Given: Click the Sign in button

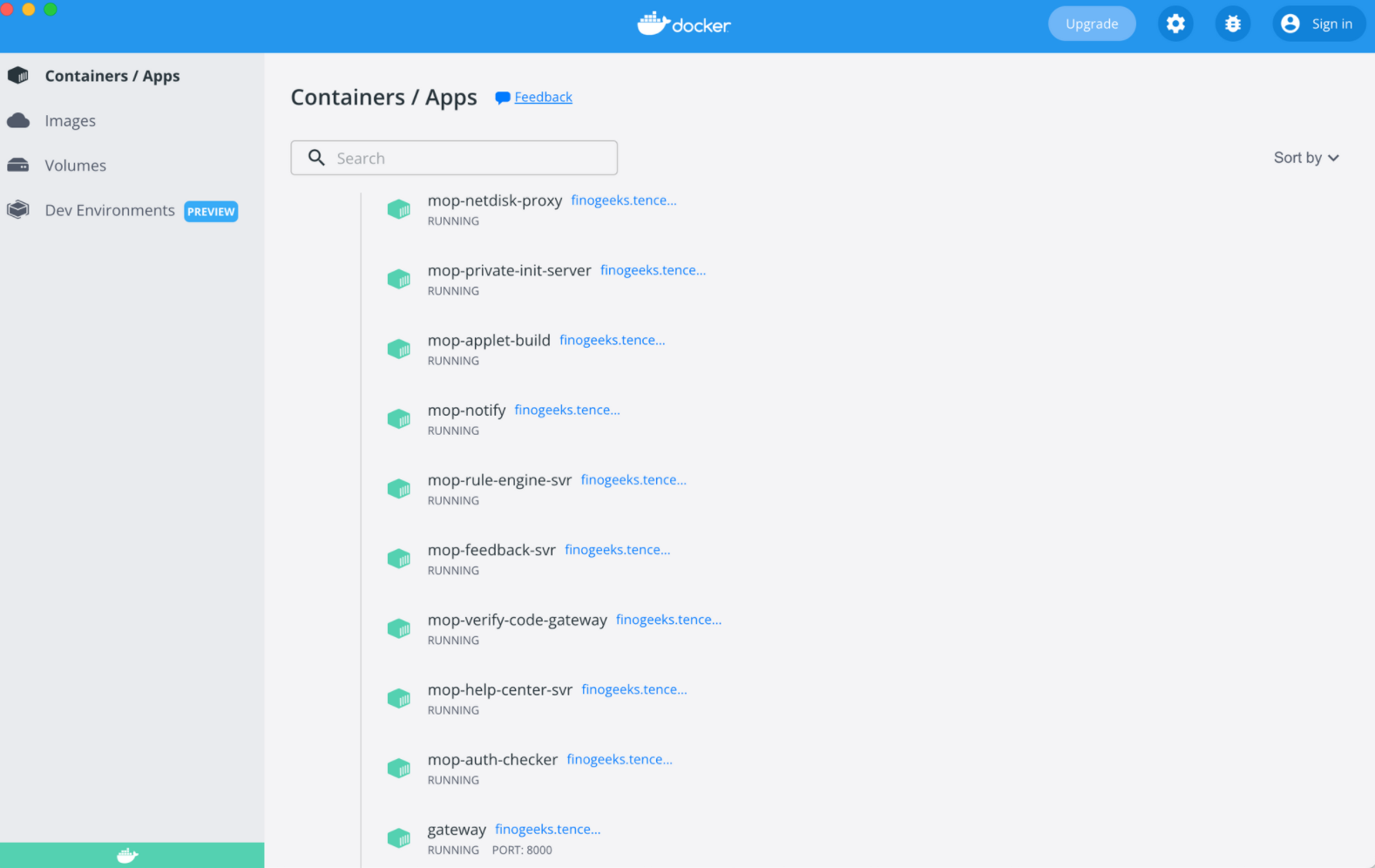Looking at the screenshot, I should (1318, 24).
